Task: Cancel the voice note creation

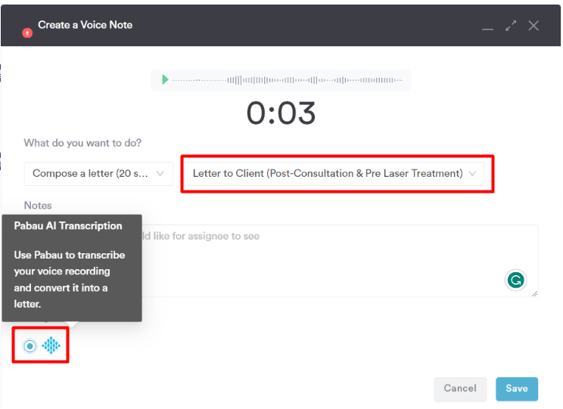Action: [x=460, y=389]
